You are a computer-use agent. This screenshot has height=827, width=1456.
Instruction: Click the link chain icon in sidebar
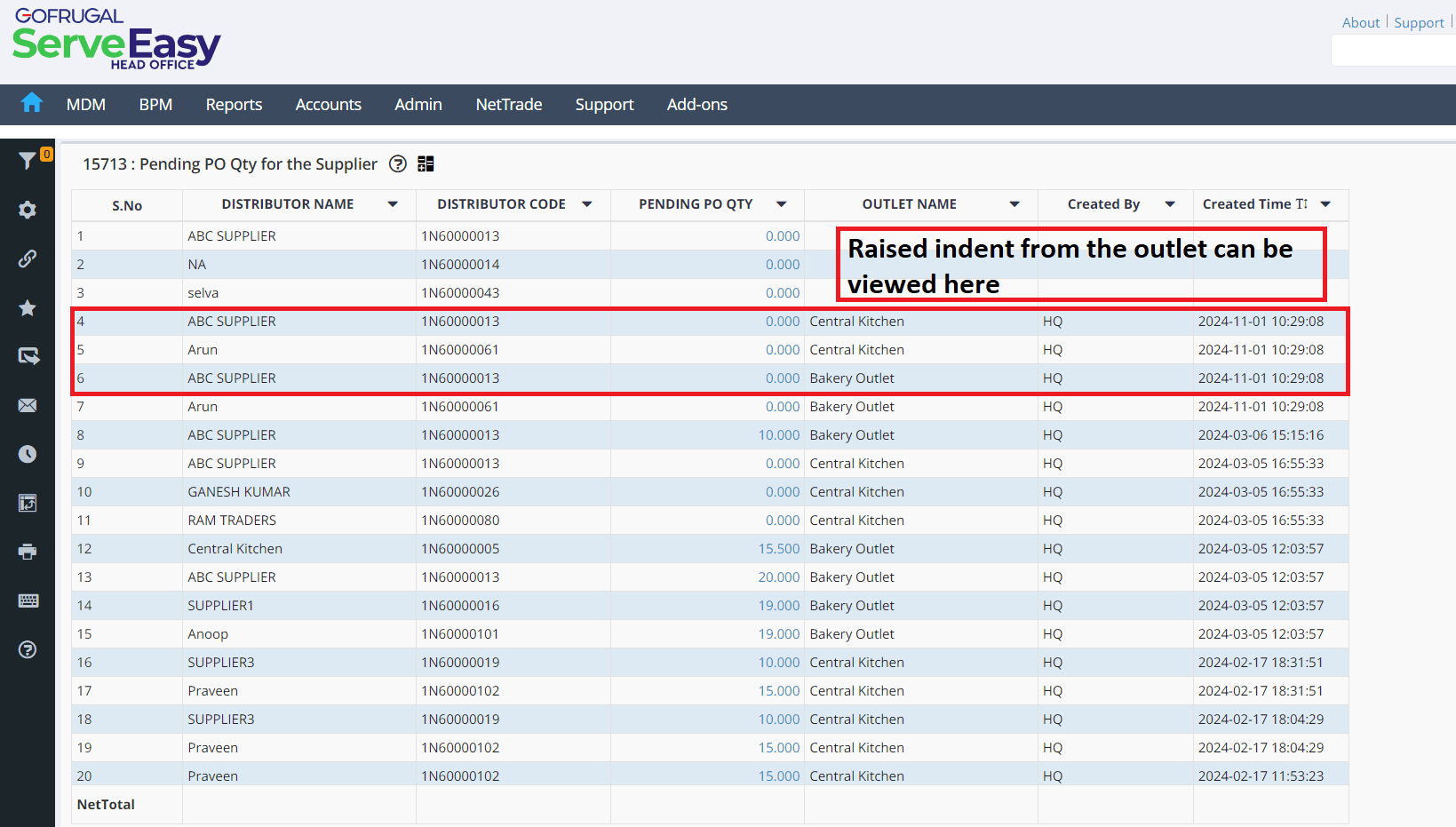[28, 258]
